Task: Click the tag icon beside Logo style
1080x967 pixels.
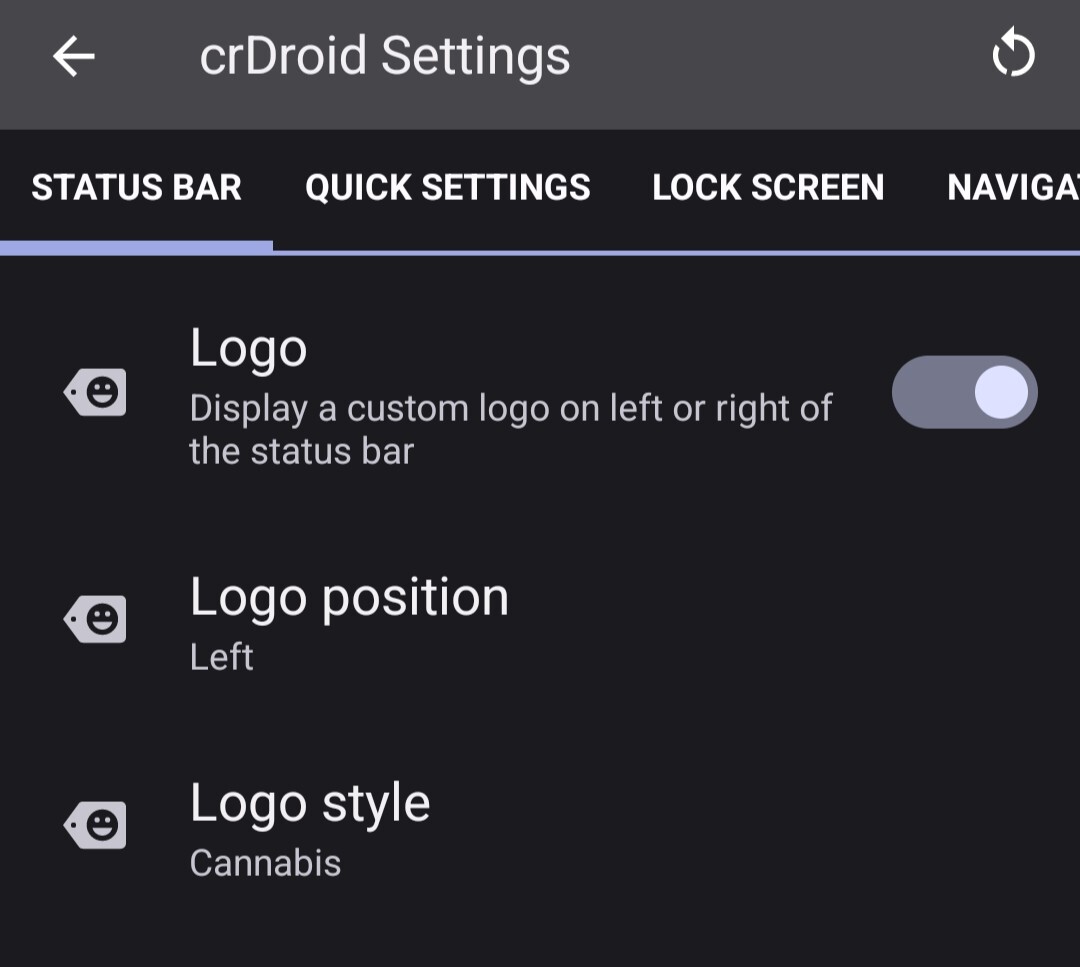Action: (x=95, y=824)
